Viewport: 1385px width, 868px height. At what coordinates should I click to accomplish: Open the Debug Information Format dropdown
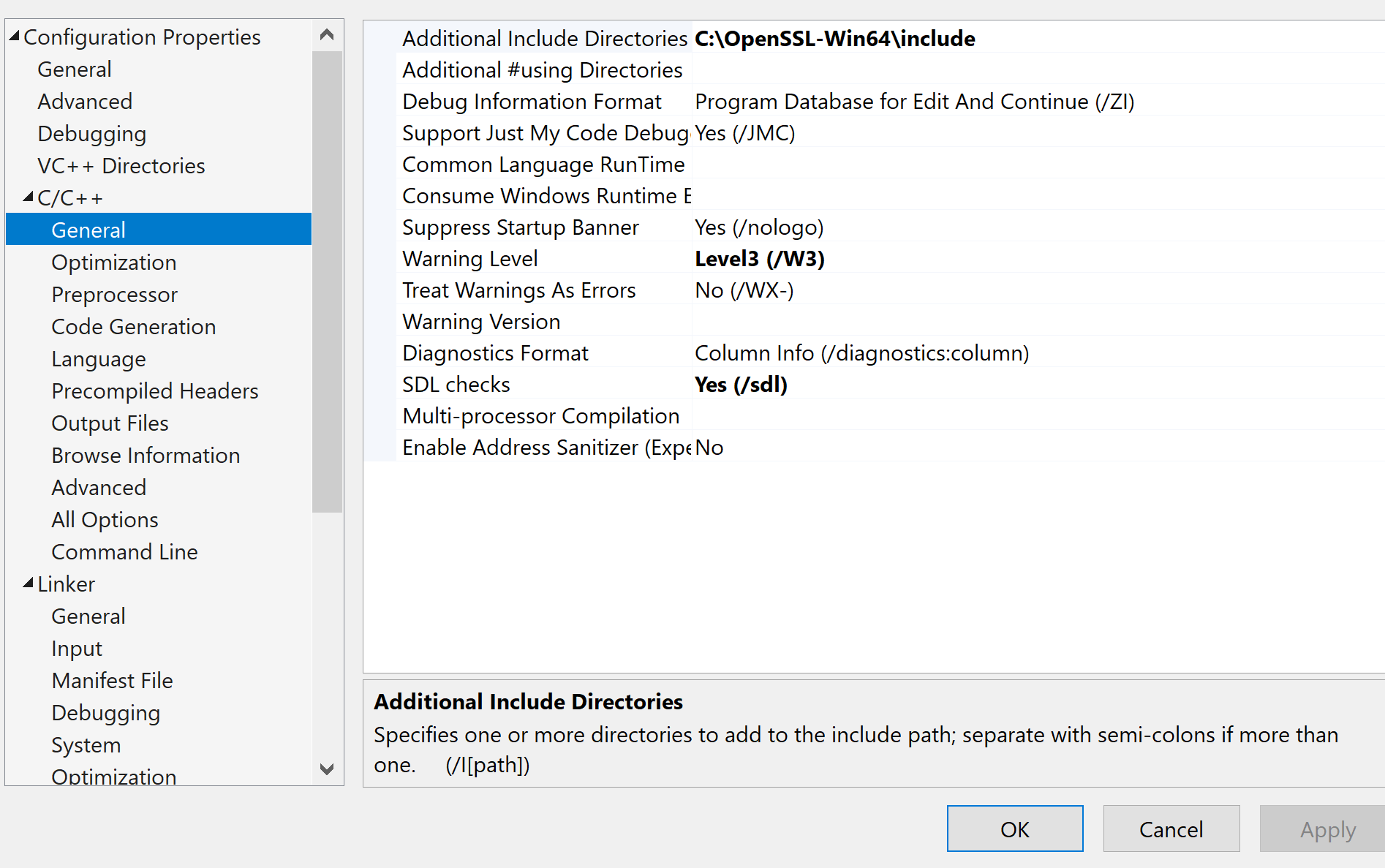tap(914, 101)
